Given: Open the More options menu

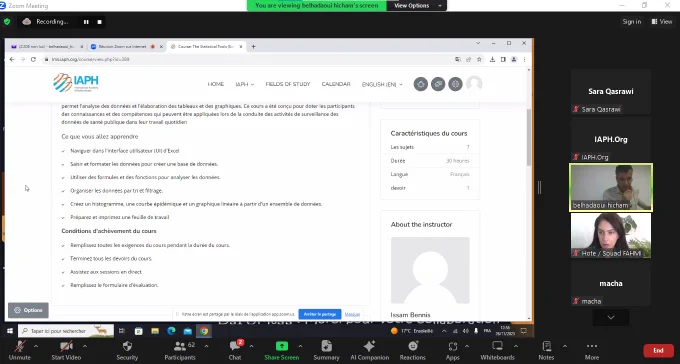Looking at the screenshot, I should pos(592,351).
